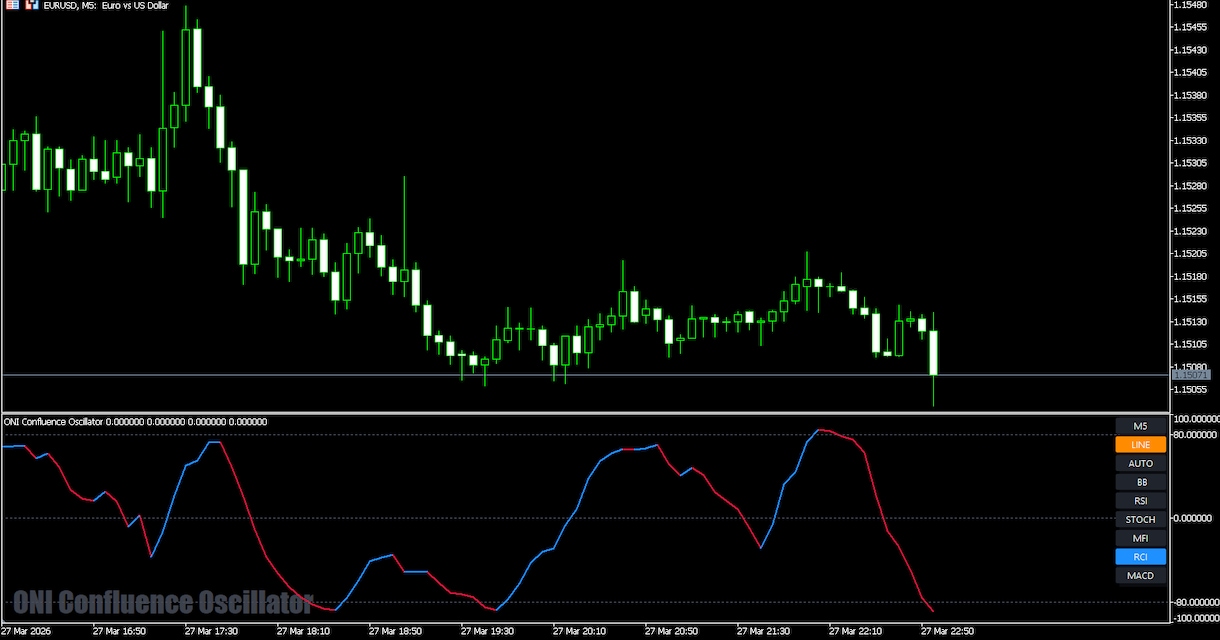
Task: Click the '27 Mar 21:30' time label
Action: pos(763,632)
